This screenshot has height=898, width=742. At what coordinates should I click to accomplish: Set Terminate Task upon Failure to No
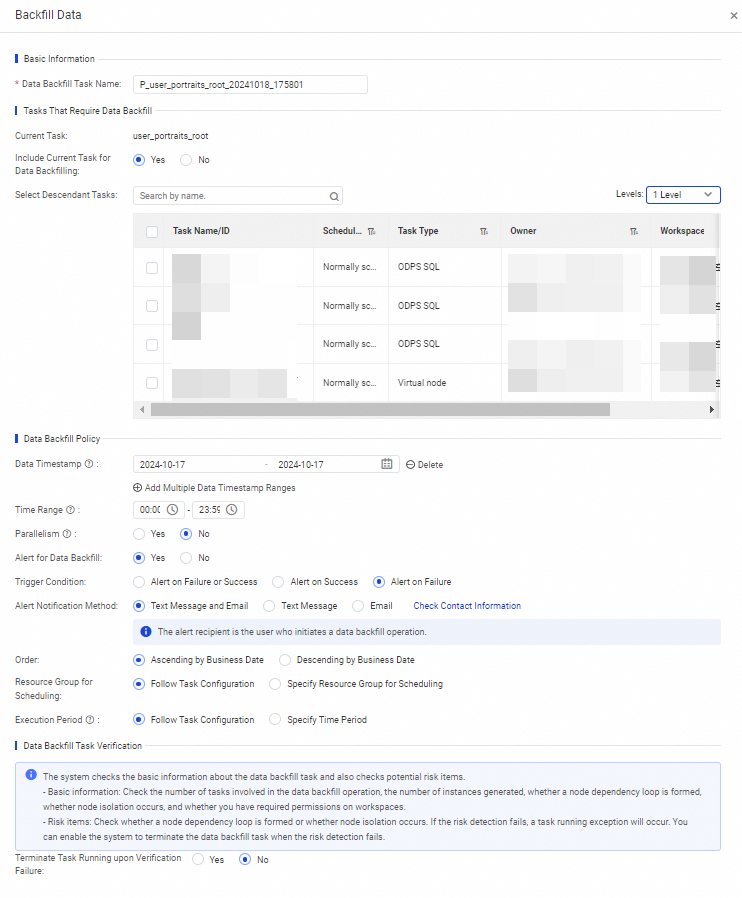pyautogui.click(x=244, y=859)
